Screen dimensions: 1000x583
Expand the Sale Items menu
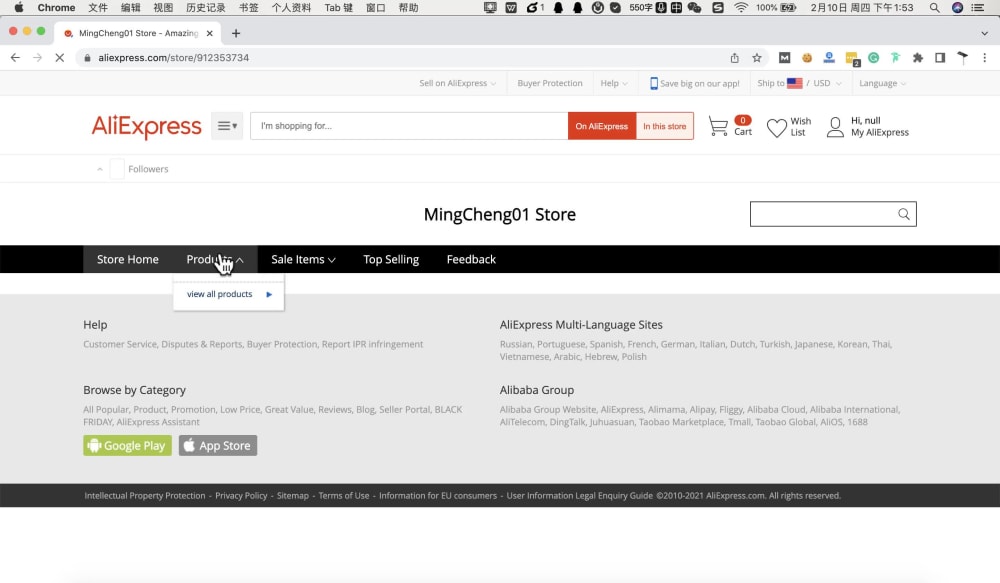[303, 259]
